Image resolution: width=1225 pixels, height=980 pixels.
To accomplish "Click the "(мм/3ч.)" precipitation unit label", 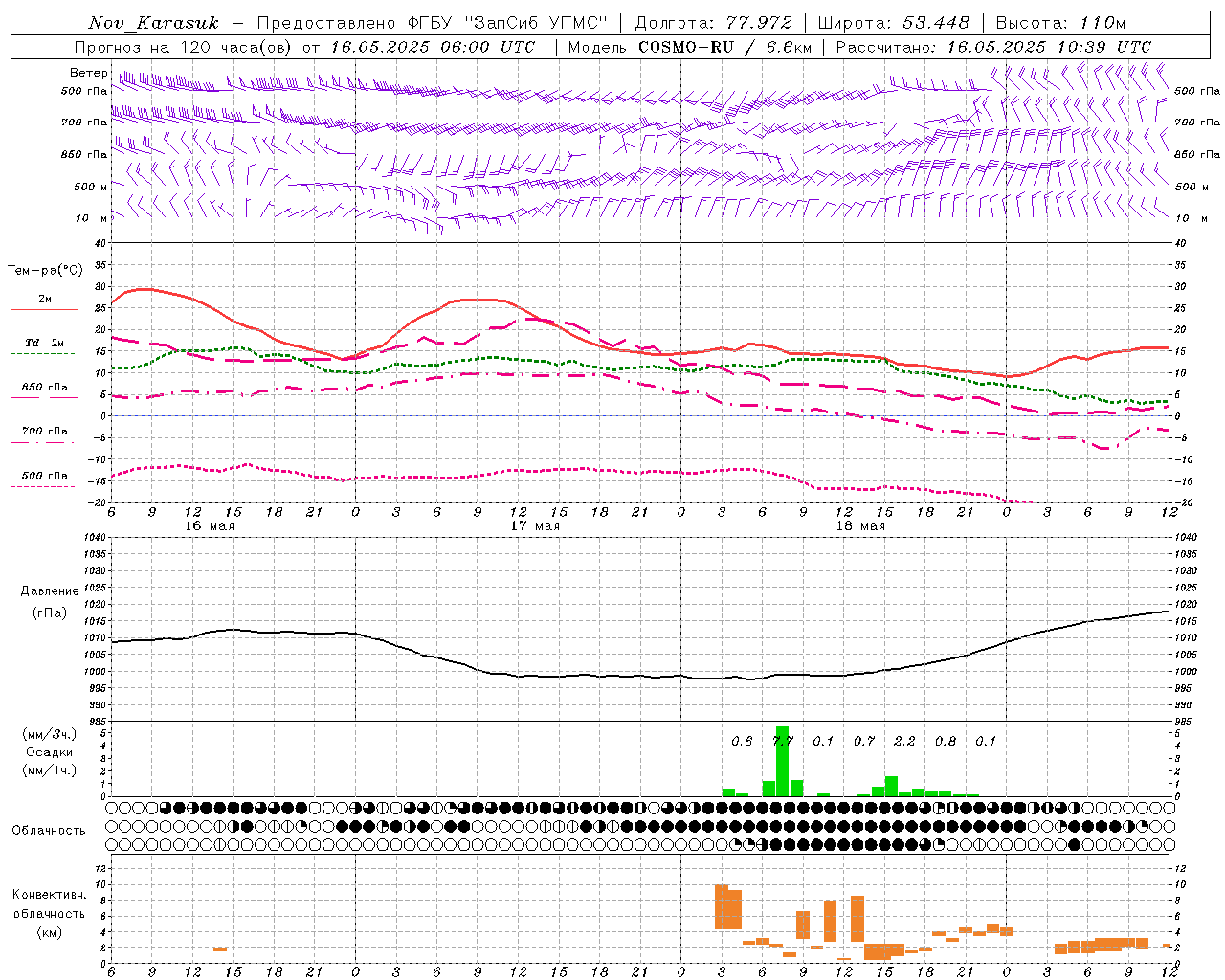I will [x=50, y=734].
